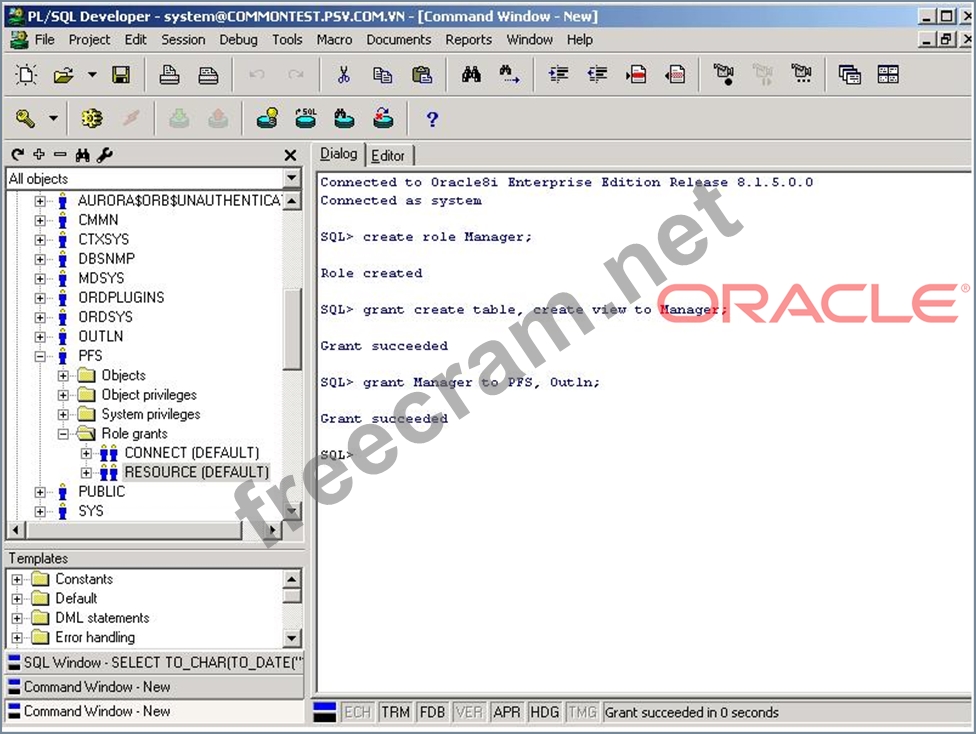Click the database icon with binoculars
Screen dimensions: 976x734
tap(344, 118)
